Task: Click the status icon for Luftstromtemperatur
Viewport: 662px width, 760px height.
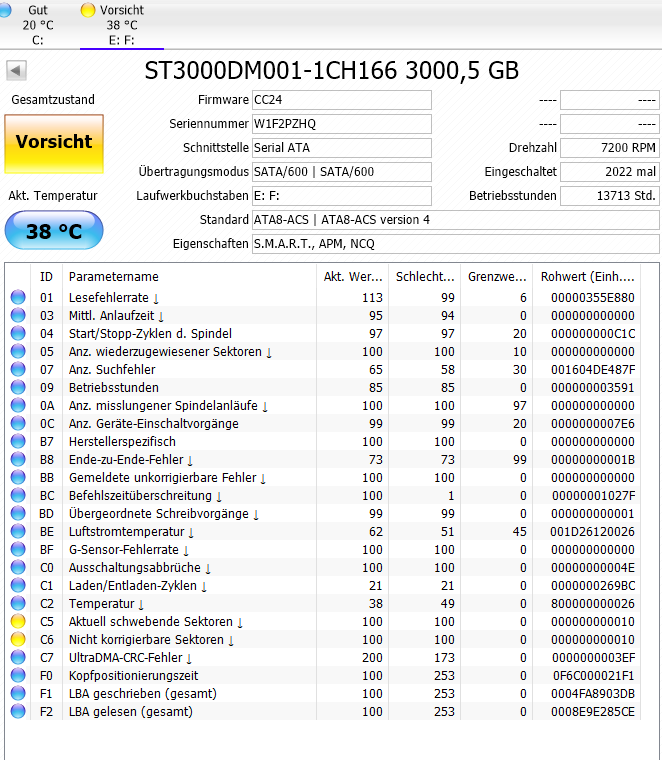Action: point(18,532)
